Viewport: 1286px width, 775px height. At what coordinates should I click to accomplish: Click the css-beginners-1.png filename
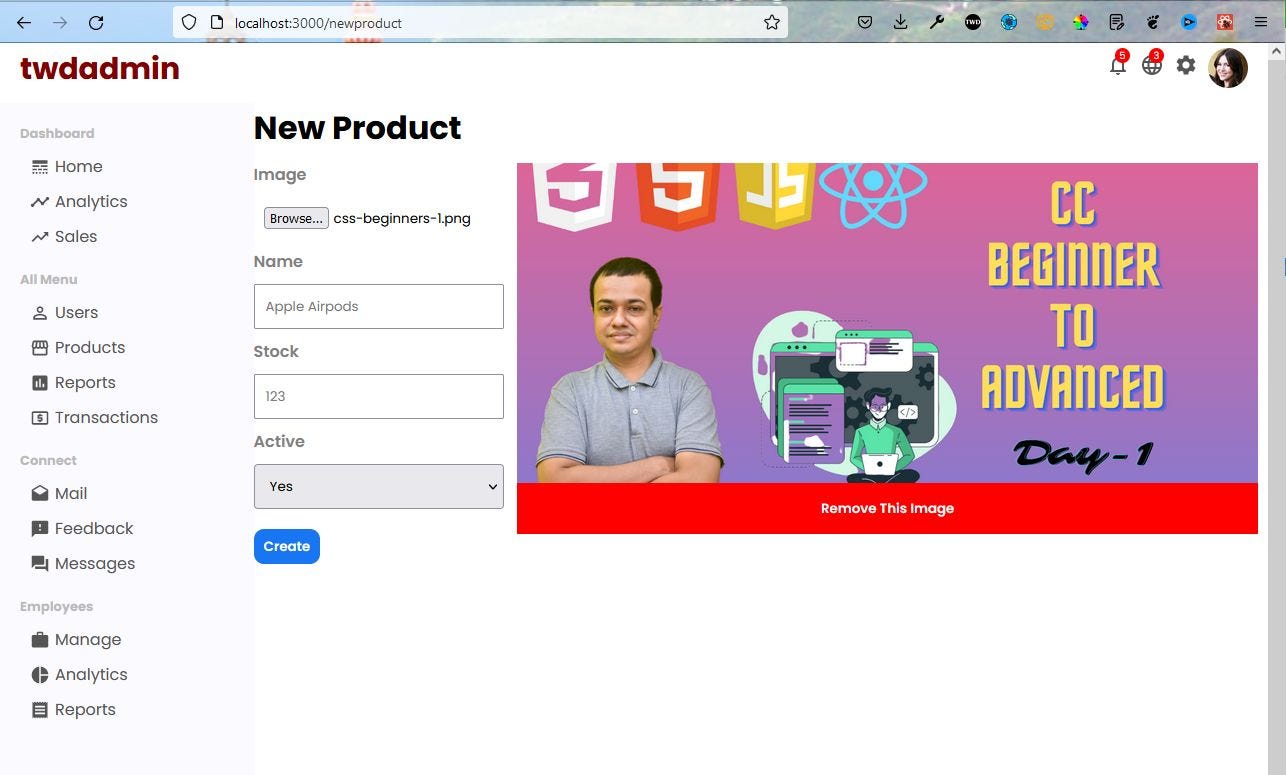coord(402,218)
